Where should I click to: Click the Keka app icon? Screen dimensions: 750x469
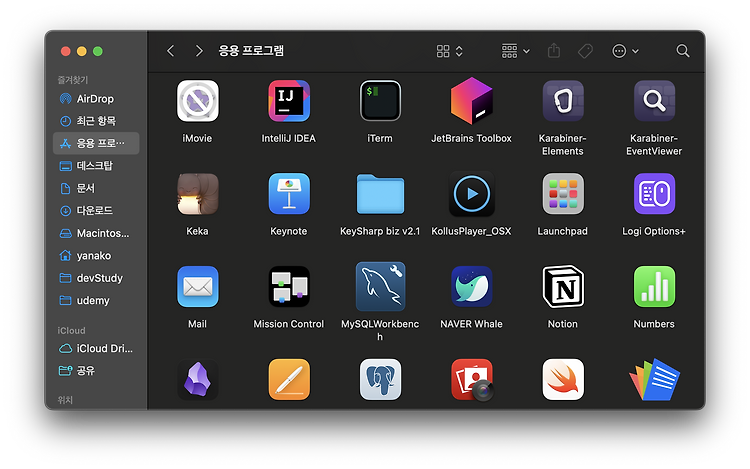tap(198, 194)
